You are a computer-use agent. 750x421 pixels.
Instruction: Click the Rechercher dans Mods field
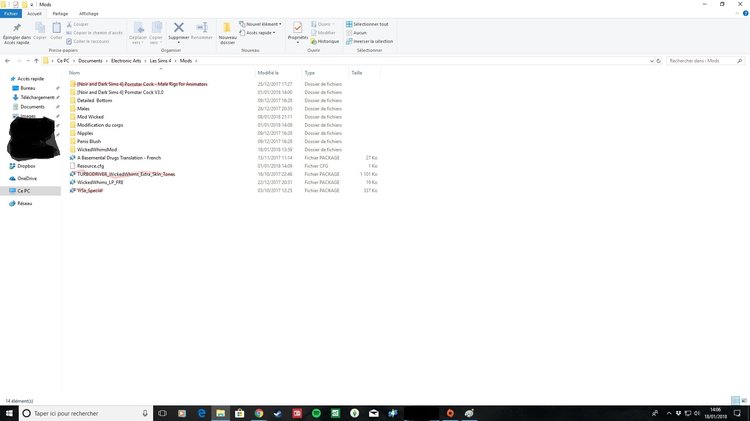[x=706, y=61]
